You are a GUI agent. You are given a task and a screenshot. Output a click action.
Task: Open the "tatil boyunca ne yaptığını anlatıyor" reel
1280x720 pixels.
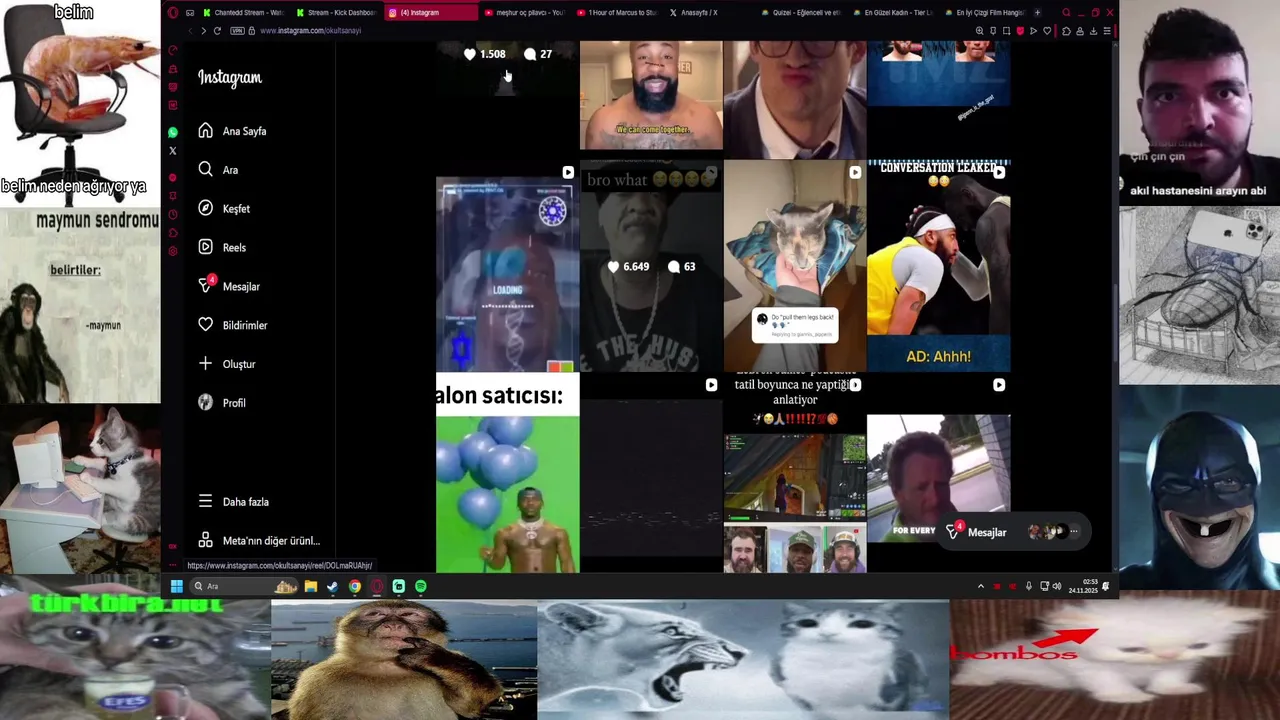pyautogui.click(x=795, y=473)
